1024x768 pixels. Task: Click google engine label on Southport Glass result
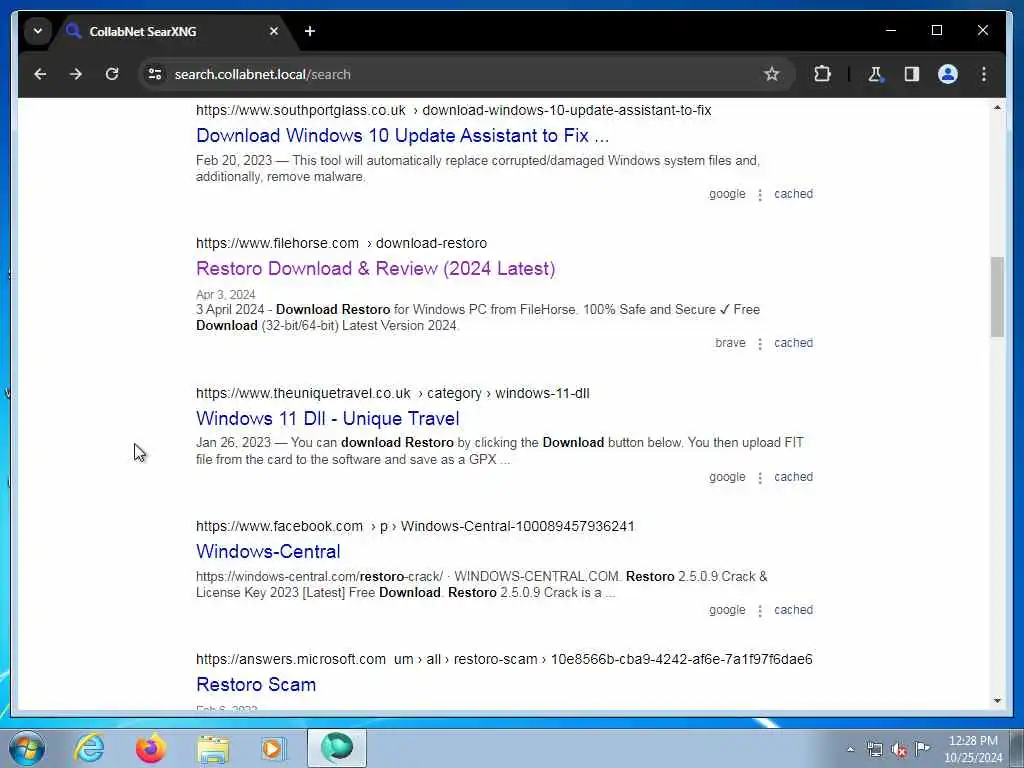tap(727, 194)
